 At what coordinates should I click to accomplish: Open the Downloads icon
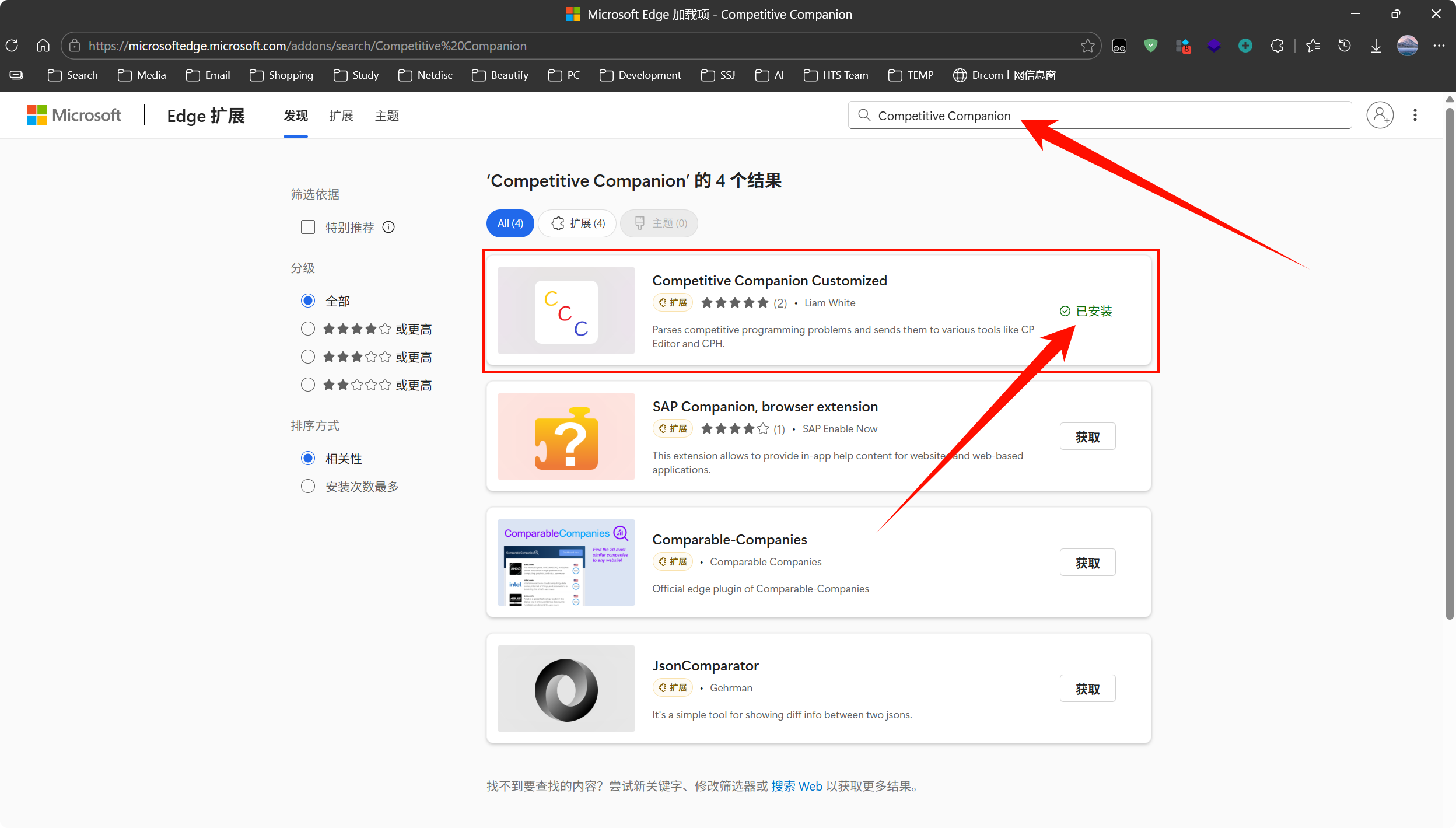(1376, 46)
